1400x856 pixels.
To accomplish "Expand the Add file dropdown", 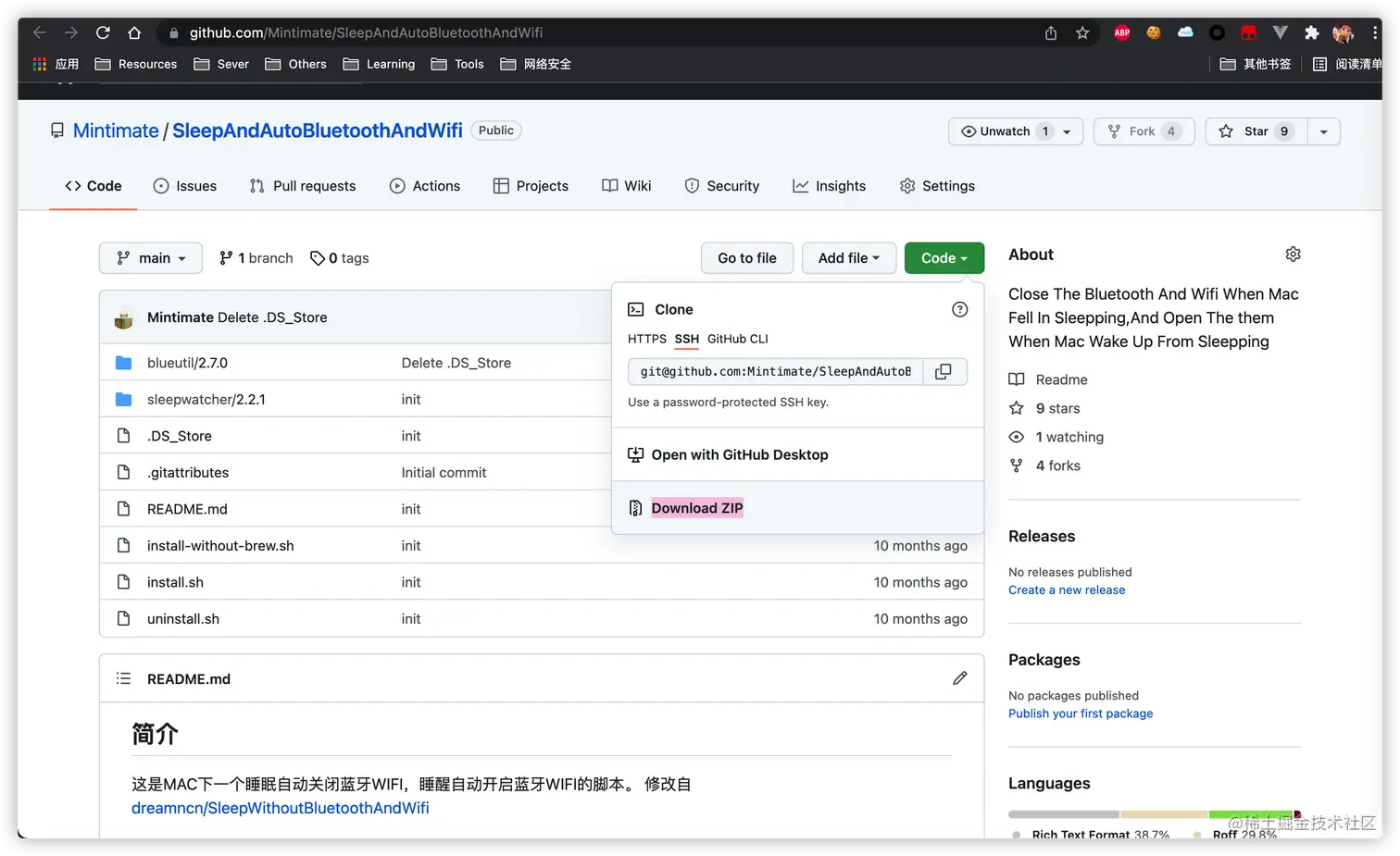I will (x=848, y=258).
